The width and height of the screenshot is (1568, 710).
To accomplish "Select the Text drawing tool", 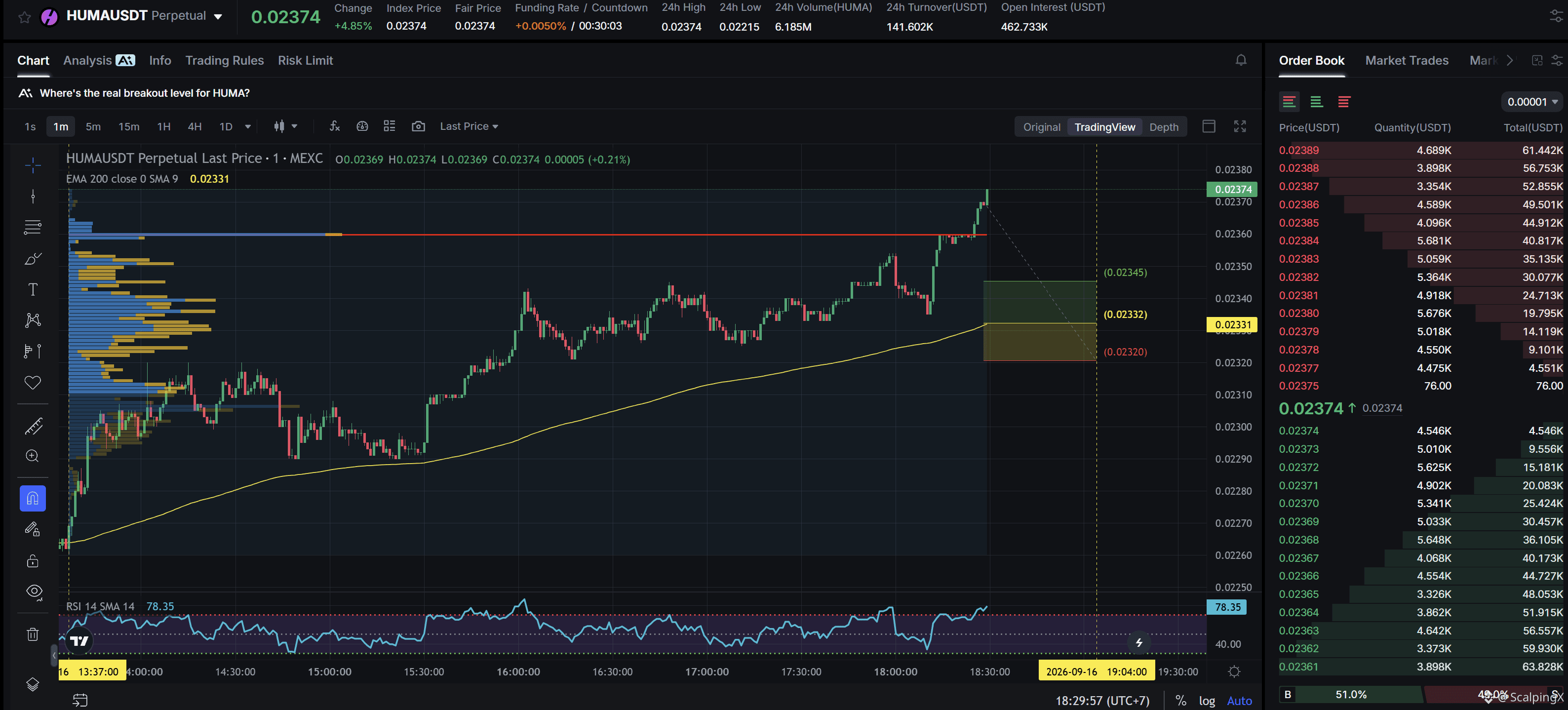I will tap(33, 289).
